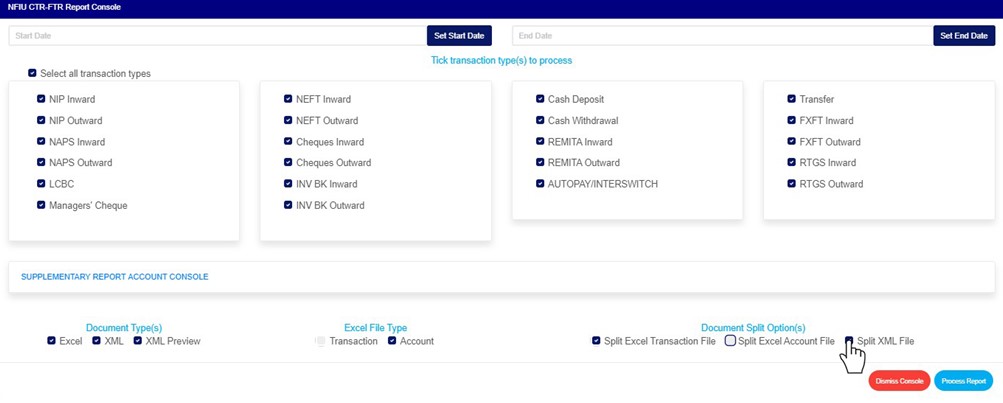Uncheck the FXFT Inward checkbox

click(x=791, y=121)
